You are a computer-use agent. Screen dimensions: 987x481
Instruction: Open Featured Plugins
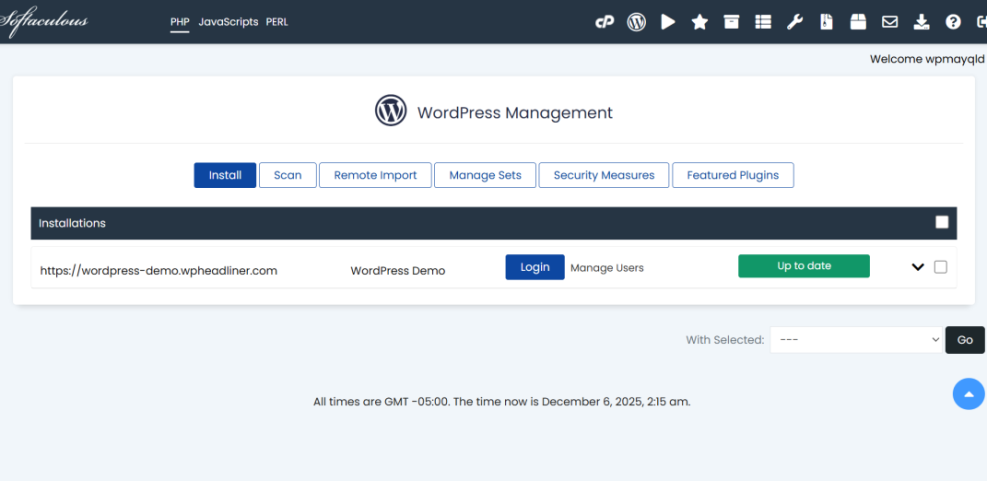point(733,175)
